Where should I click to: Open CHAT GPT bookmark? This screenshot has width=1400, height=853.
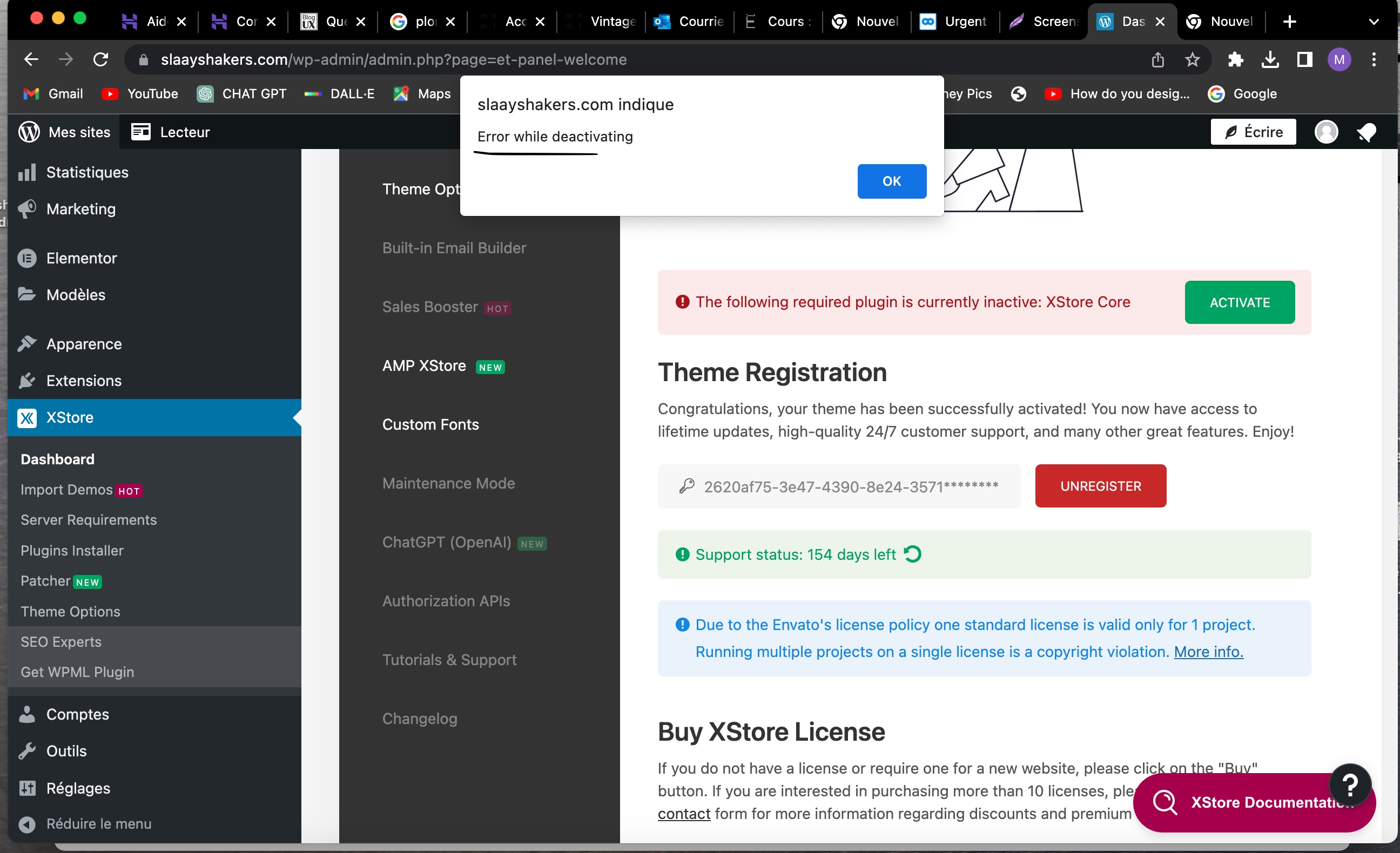(x=241, y=94)
